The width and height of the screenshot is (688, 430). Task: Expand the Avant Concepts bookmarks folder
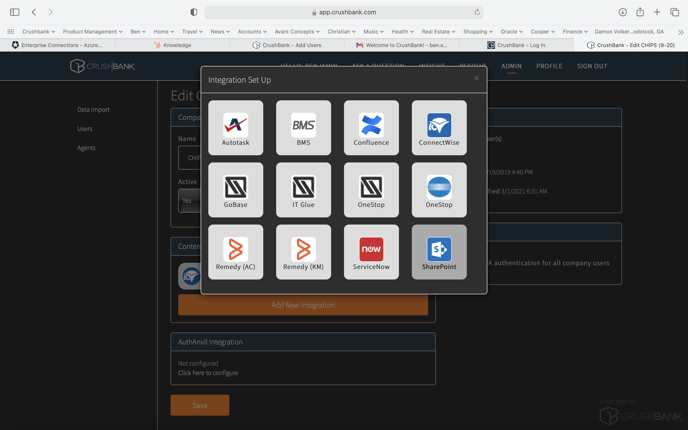(x=297, y=32)
